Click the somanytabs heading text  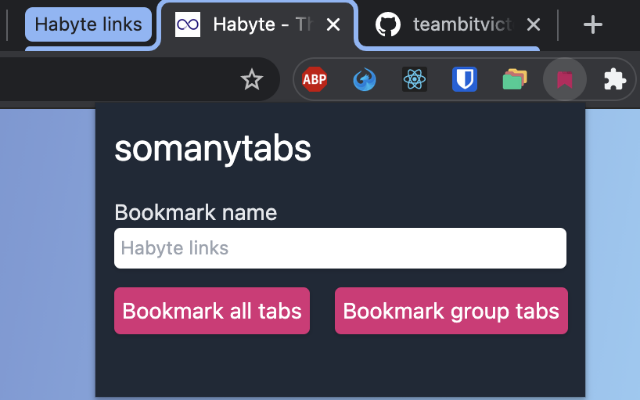tap(213, 149)
